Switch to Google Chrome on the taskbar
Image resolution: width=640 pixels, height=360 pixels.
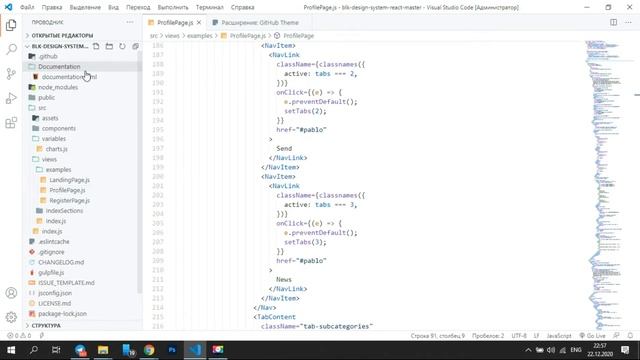pyautogui.click(x=149, y=350)
